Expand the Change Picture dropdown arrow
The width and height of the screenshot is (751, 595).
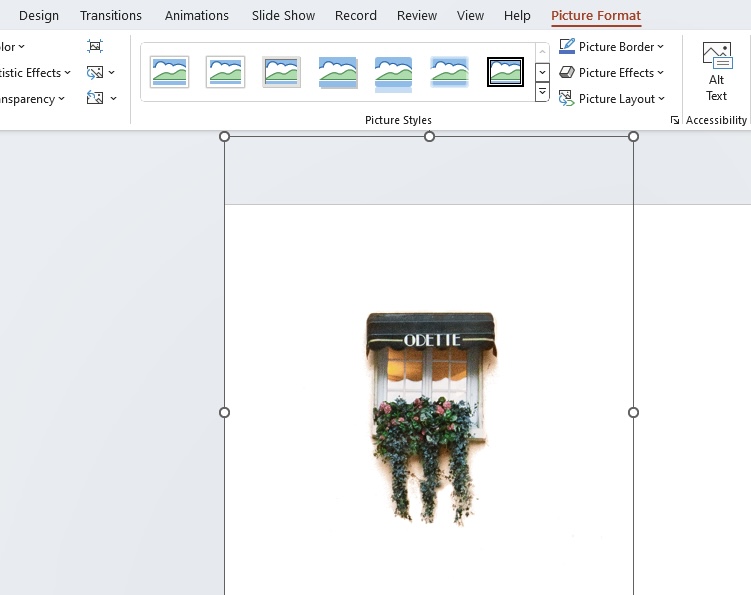point(112,72)
